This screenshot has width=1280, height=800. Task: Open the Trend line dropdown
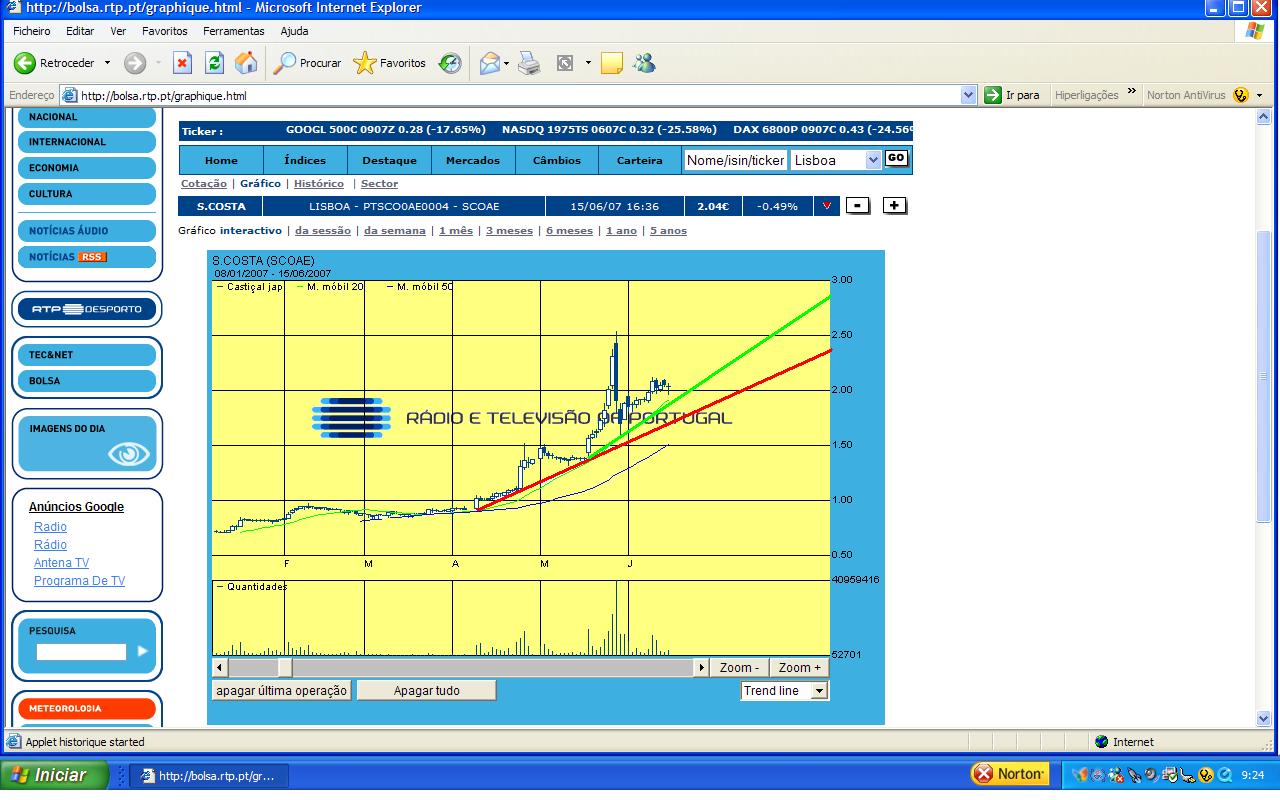point(819,691)
